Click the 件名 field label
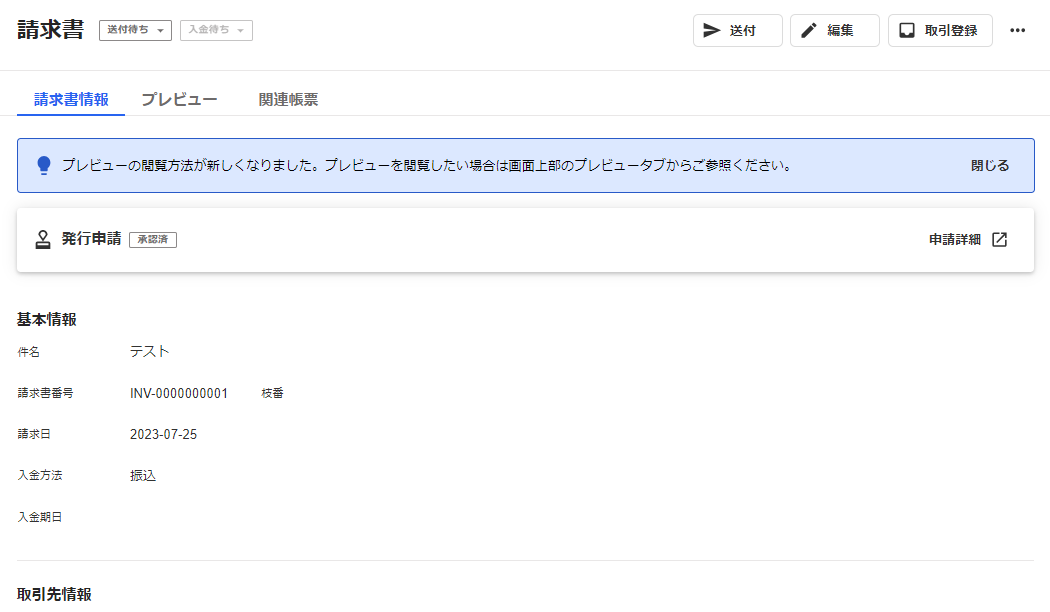 29,352
